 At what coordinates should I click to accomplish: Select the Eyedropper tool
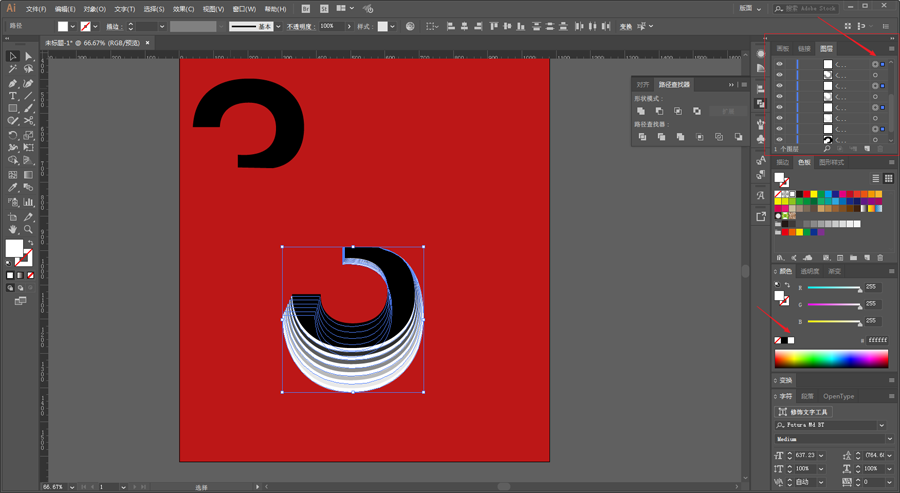coord(13,188)
